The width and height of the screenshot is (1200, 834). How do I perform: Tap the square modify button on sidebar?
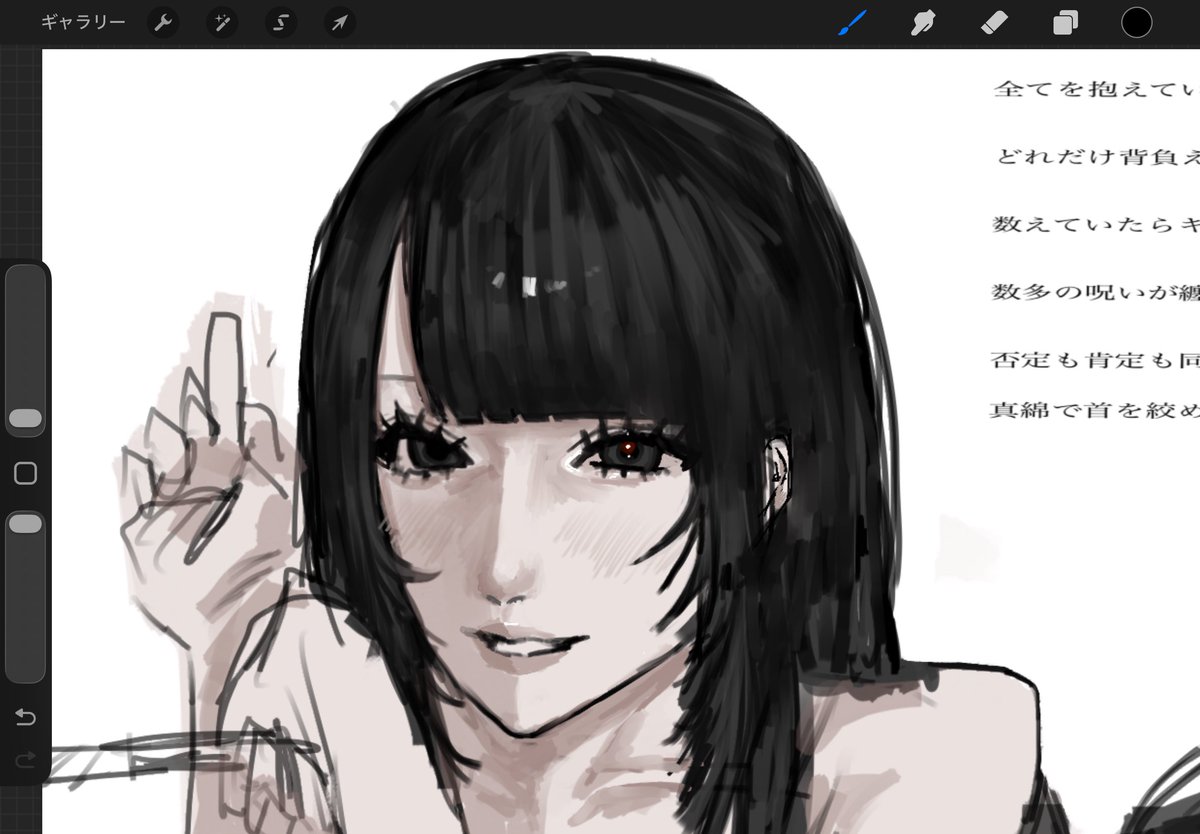[26, 473]
